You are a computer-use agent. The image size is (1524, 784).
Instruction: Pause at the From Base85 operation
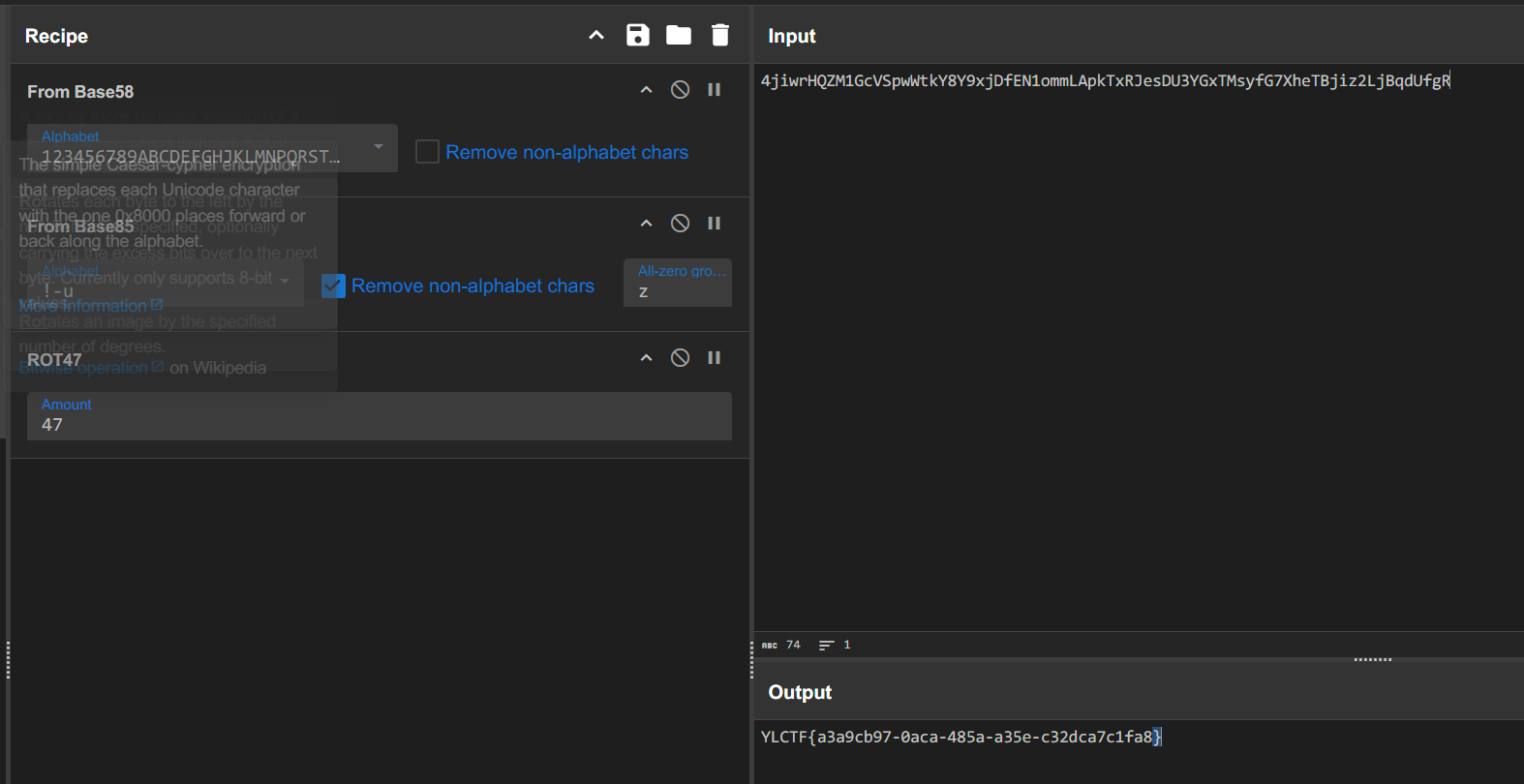pos(714,224)
